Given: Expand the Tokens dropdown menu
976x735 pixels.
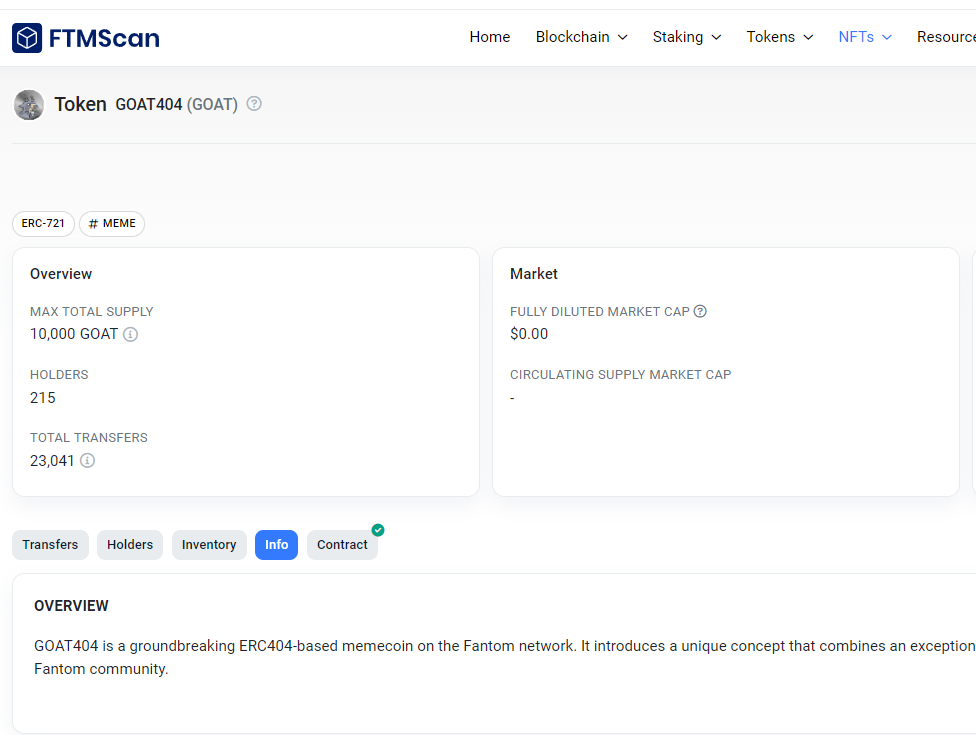Looking at the screenshot, I should [780, 37].
